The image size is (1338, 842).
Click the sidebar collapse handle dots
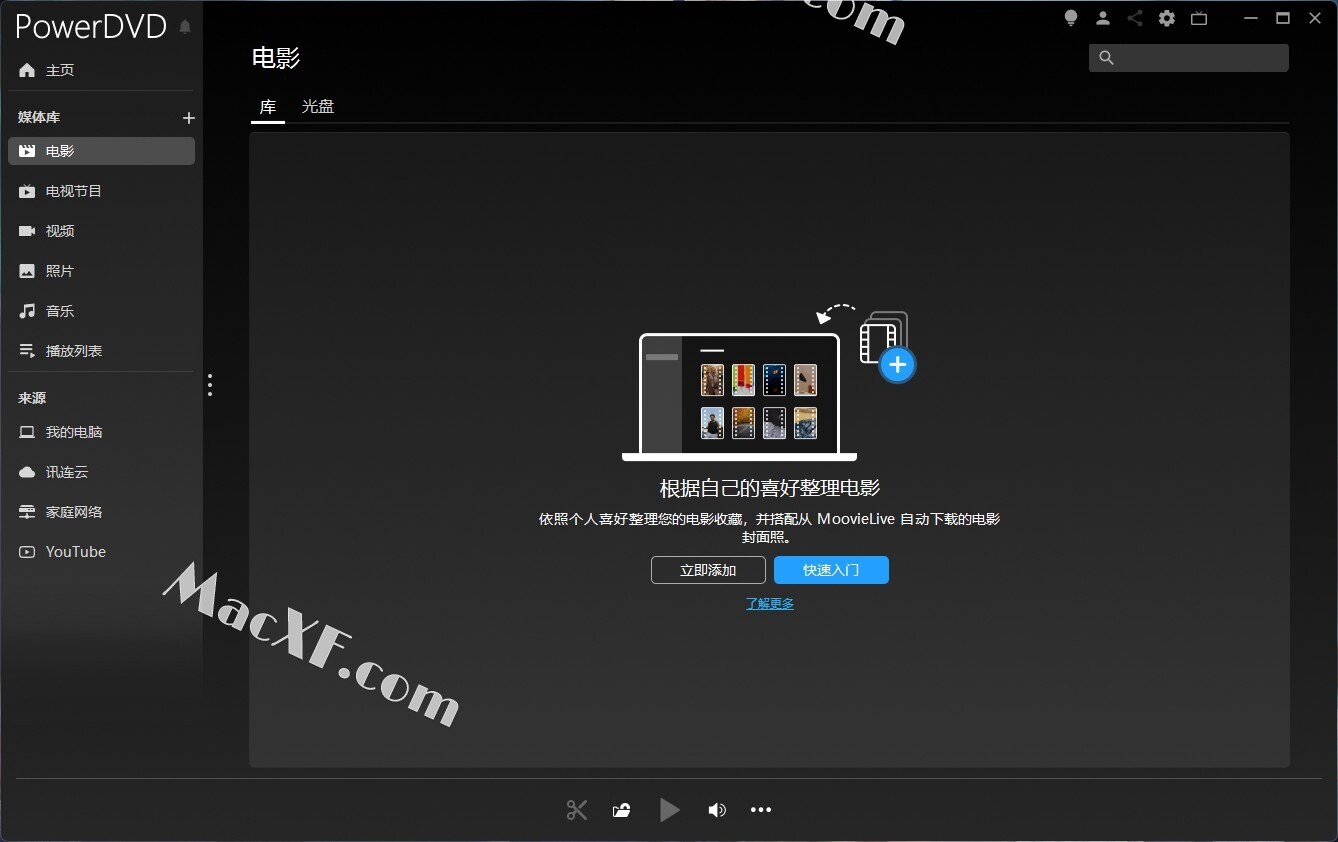click(x=210, y=385)
